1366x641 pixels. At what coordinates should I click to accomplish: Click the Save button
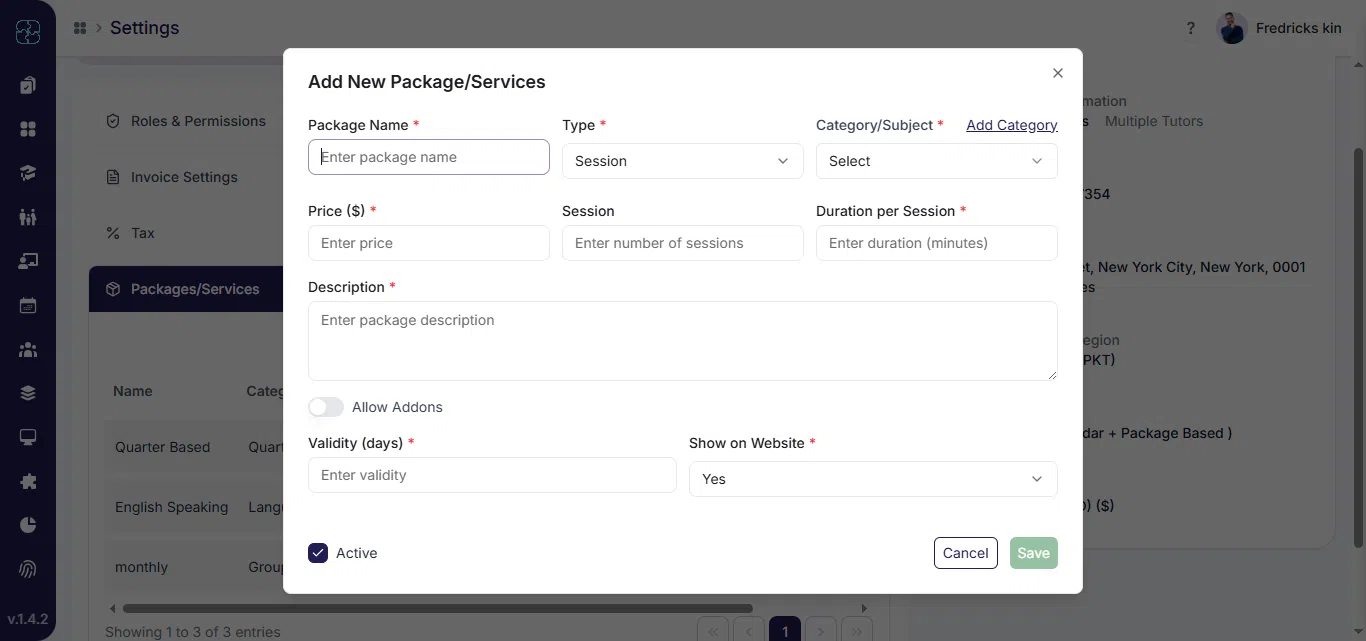tap(1034, 553)
